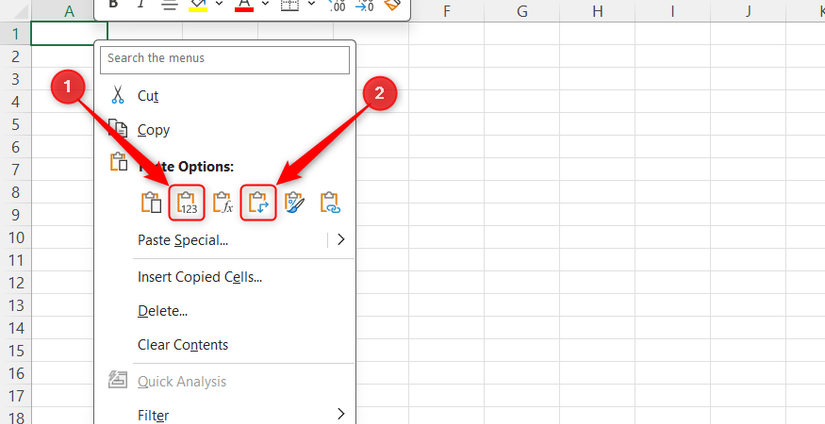Open the borders dropdown arrow
Image resolution: width=825 pixels, height=424 pixels.
[x=311, y=4]
